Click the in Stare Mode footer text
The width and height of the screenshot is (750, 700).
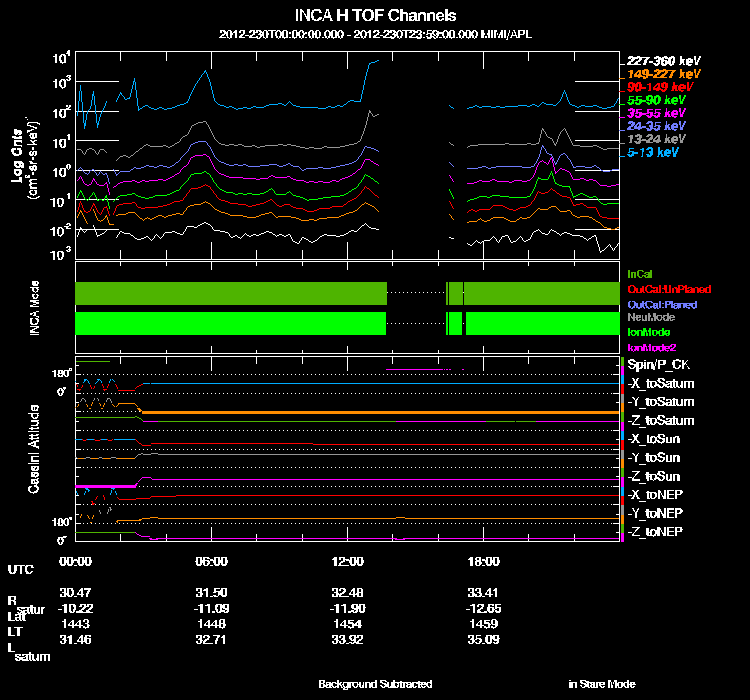point(601,684)
